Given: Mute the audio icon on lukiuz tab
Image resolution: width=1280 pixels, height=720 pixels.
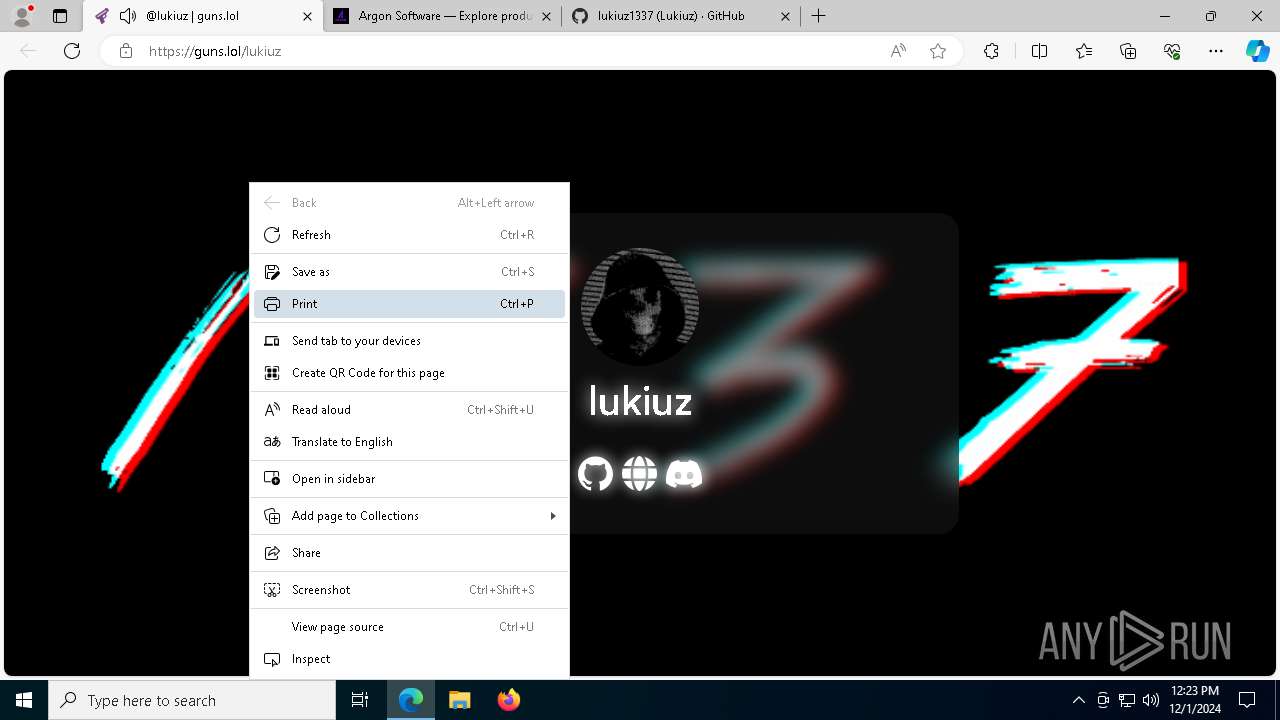Looking at the screenshot, I should [x=127, y=16].
